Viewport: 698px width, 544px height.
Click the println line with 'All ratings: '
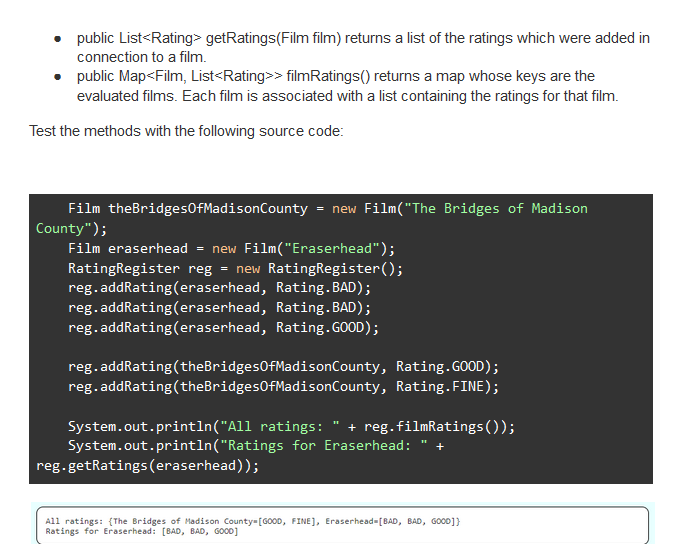pyautogui.click(x=292, y=426)
